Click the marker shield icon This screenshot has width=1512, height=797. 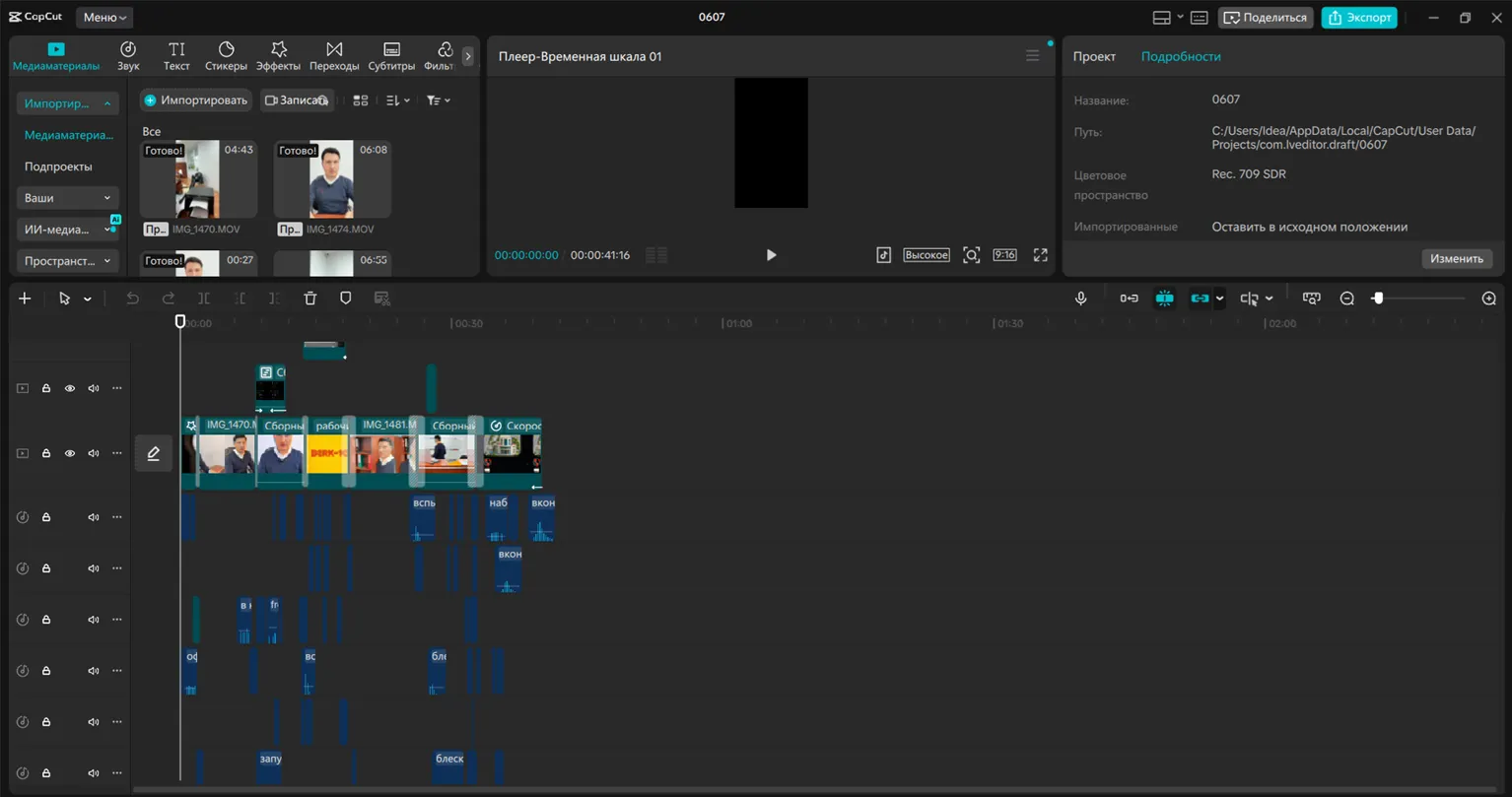(x=346, y=299)
